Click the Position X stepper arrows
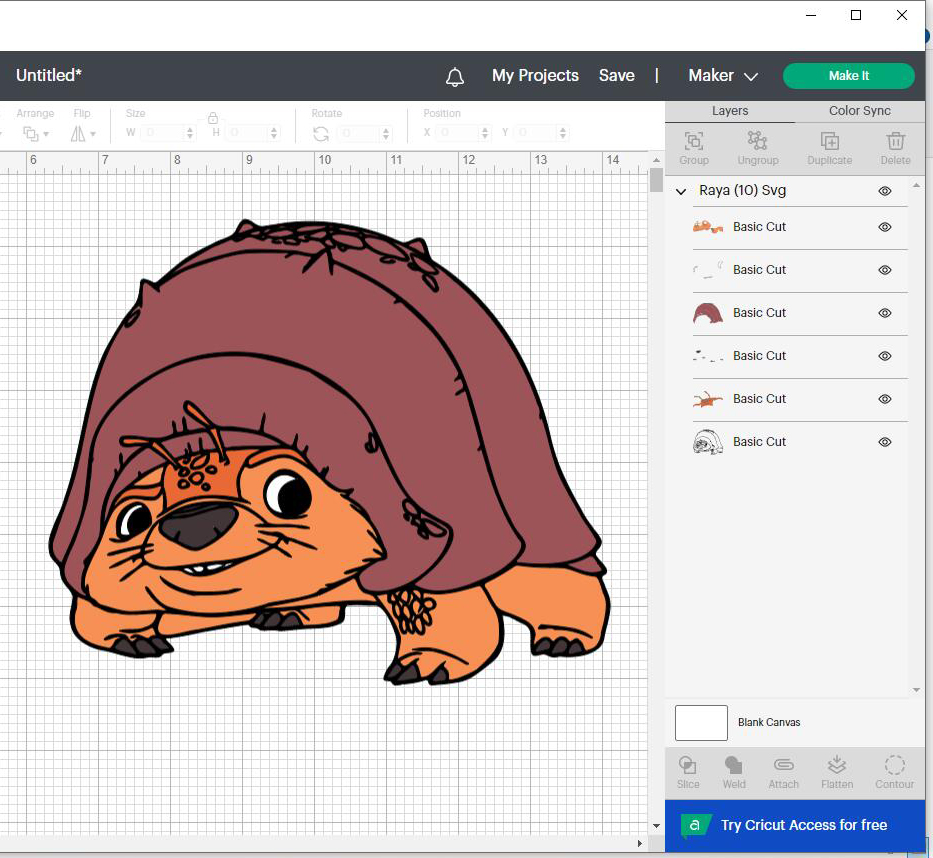 click(485, 133)
